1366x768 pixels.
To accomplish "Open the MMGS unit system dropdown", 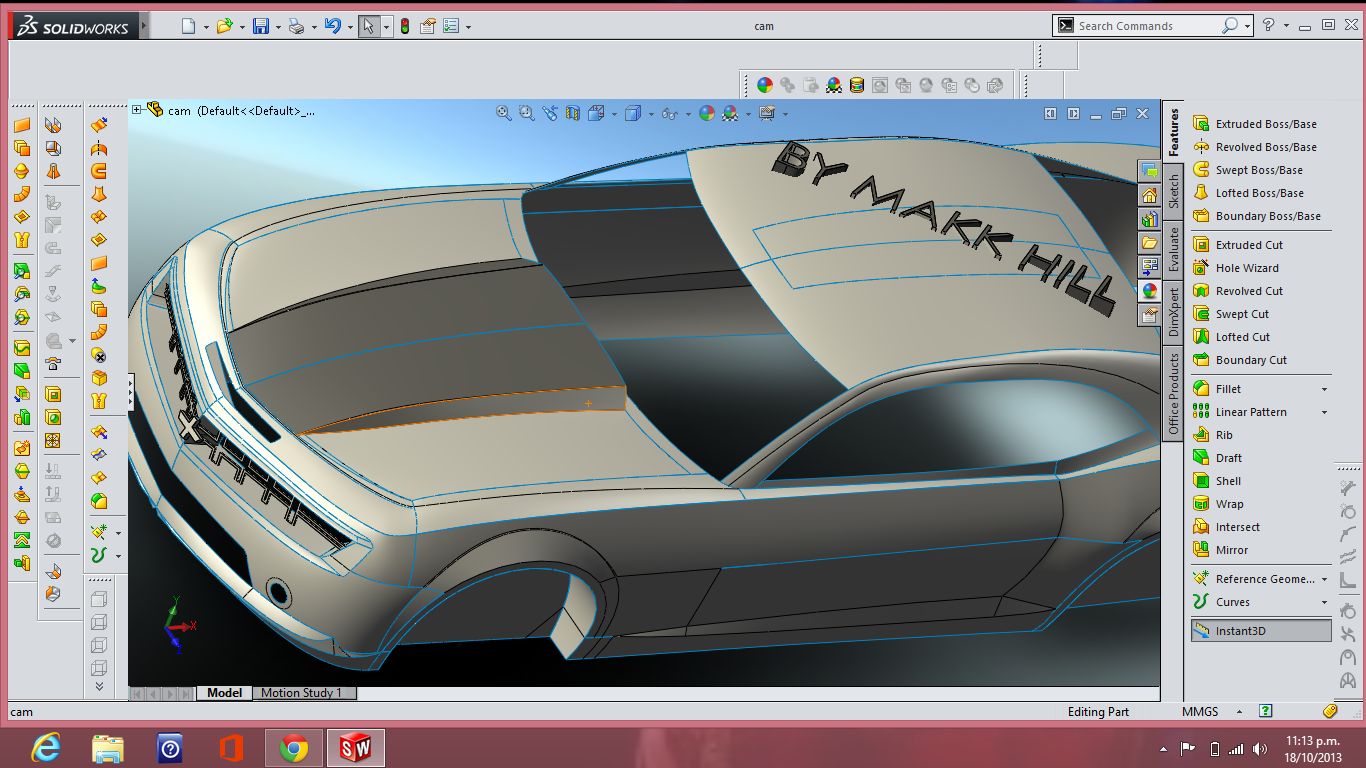I will click(x=1238, y=712).
